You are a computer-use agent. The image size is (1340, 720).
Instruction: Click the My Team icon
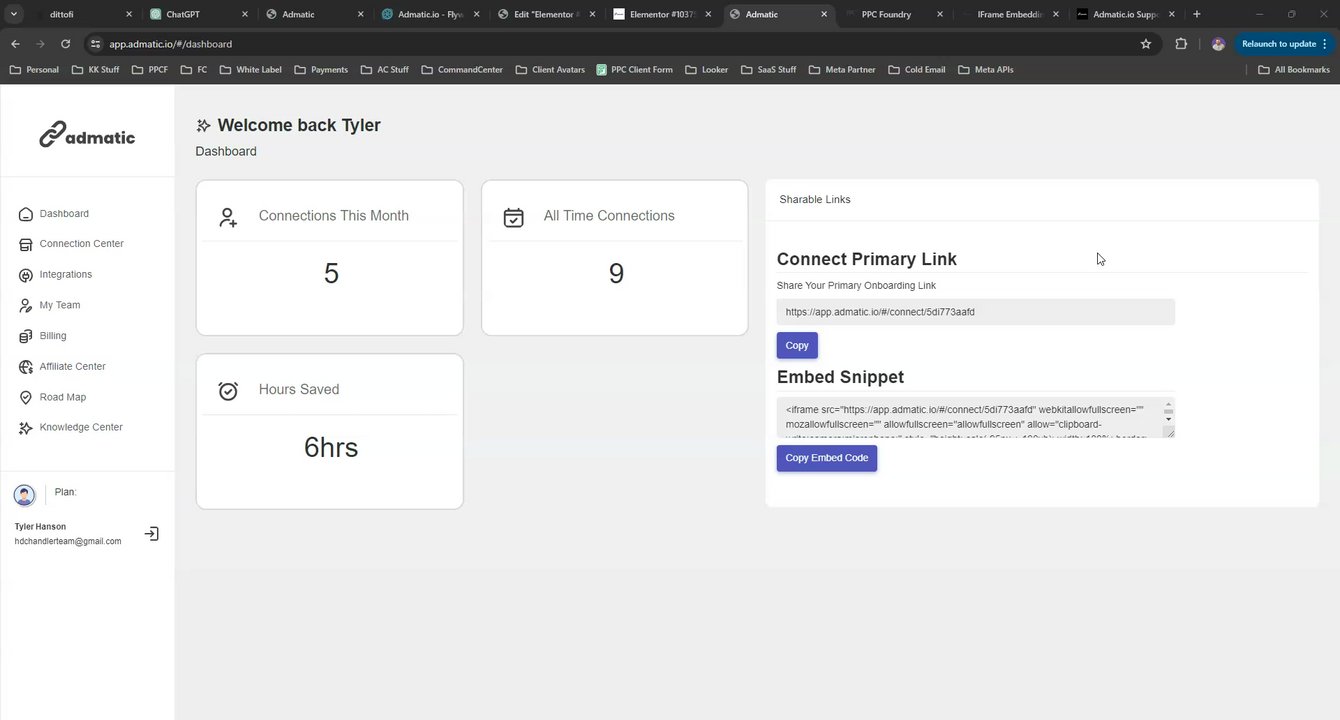click(x=26, y=306)
